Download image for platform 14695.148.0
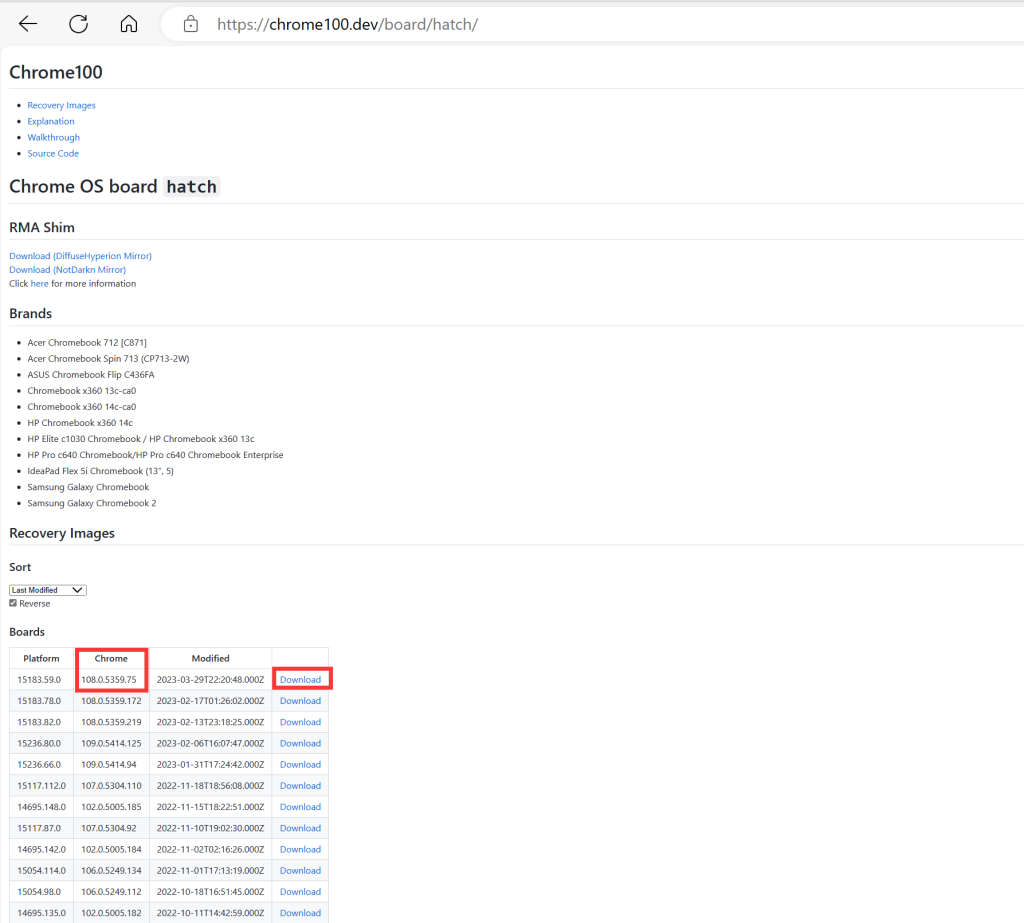 coord(300,807)
